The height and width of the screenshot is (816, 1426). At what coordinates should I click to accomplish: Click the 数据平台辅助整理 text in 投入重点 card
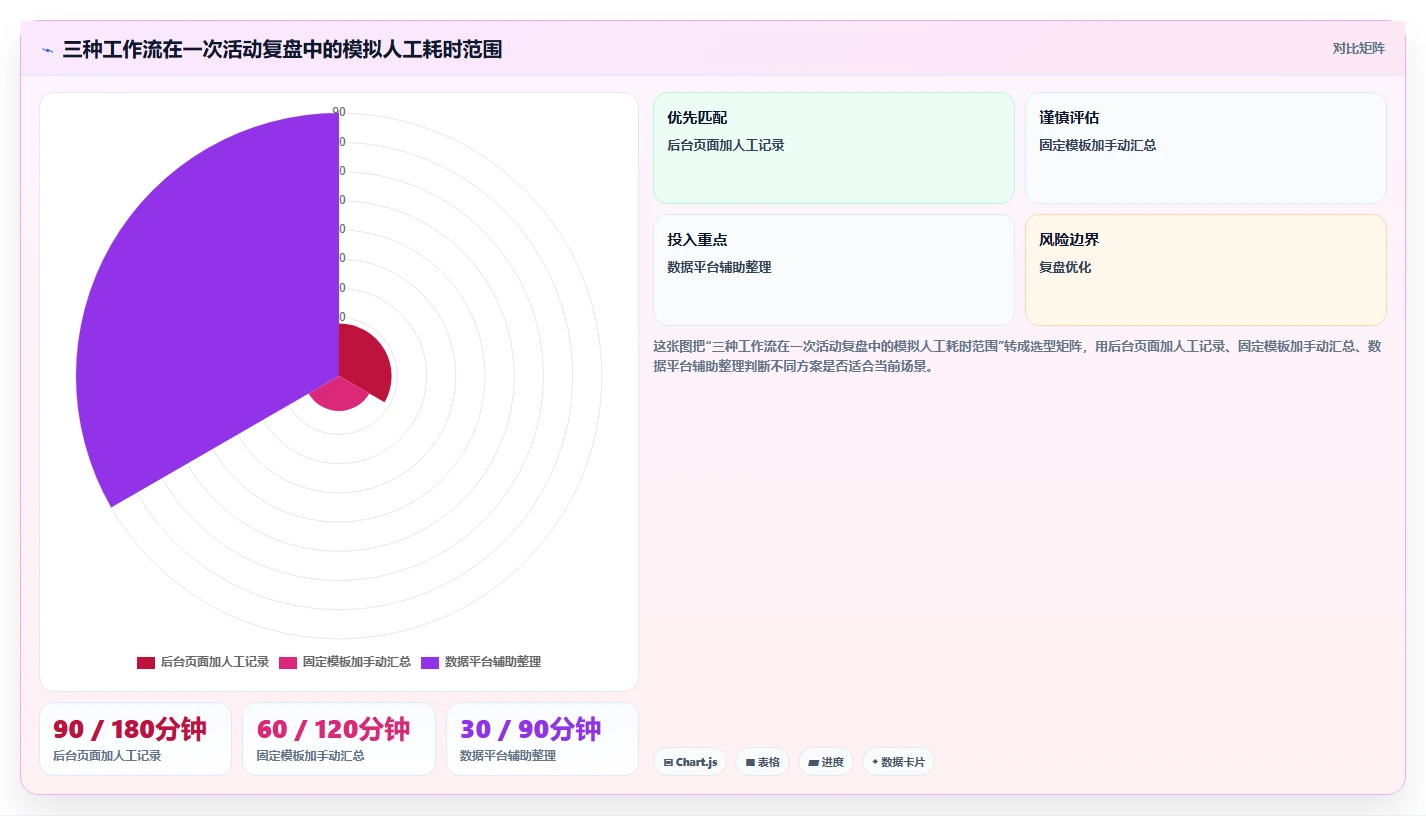719,267
